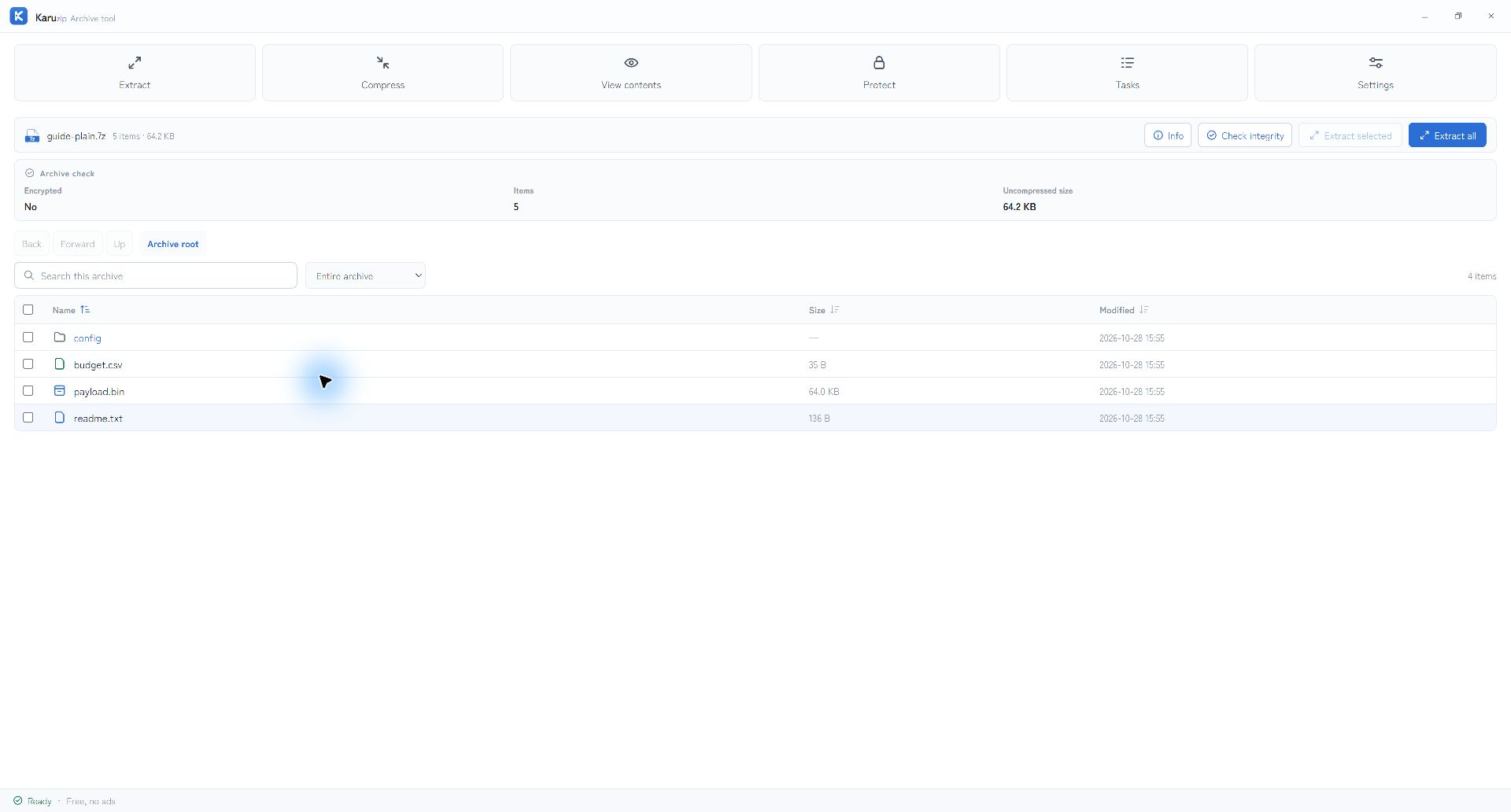This screenshot has width=1511, height=812.
Task: Open the View contents eye icon
Action: (631, 63)
